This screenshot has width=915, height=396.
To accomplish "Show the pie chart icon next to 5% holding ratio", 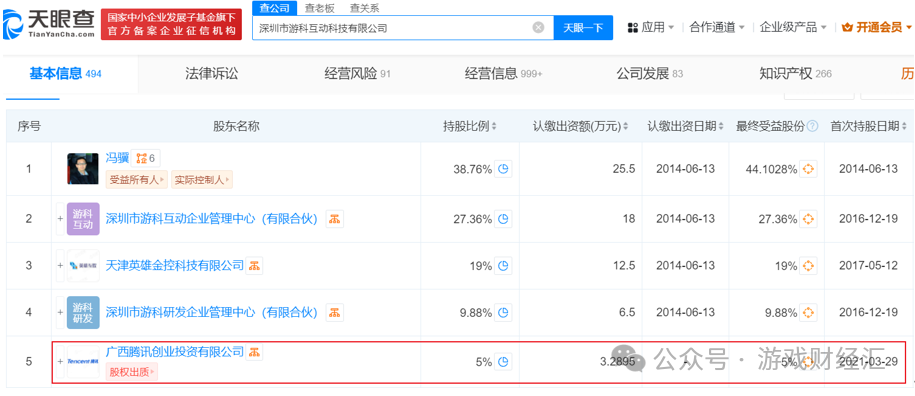I will 503,362.
